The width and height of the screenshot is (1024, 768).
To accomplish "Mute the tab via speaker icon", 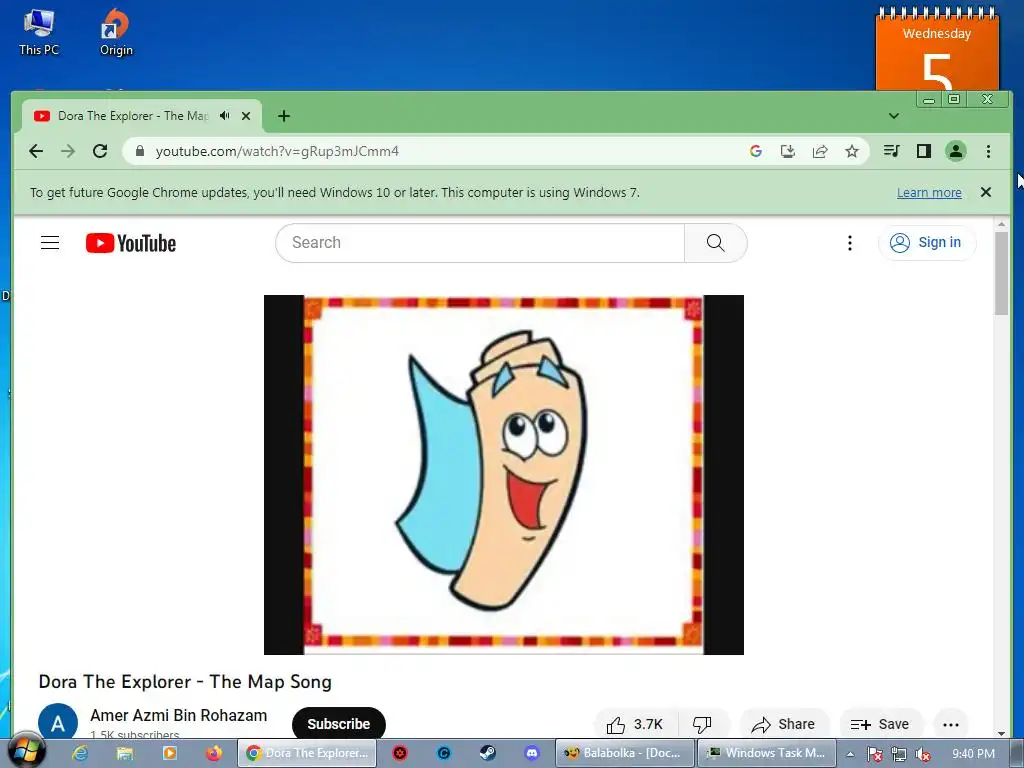I will coord(225,116).
